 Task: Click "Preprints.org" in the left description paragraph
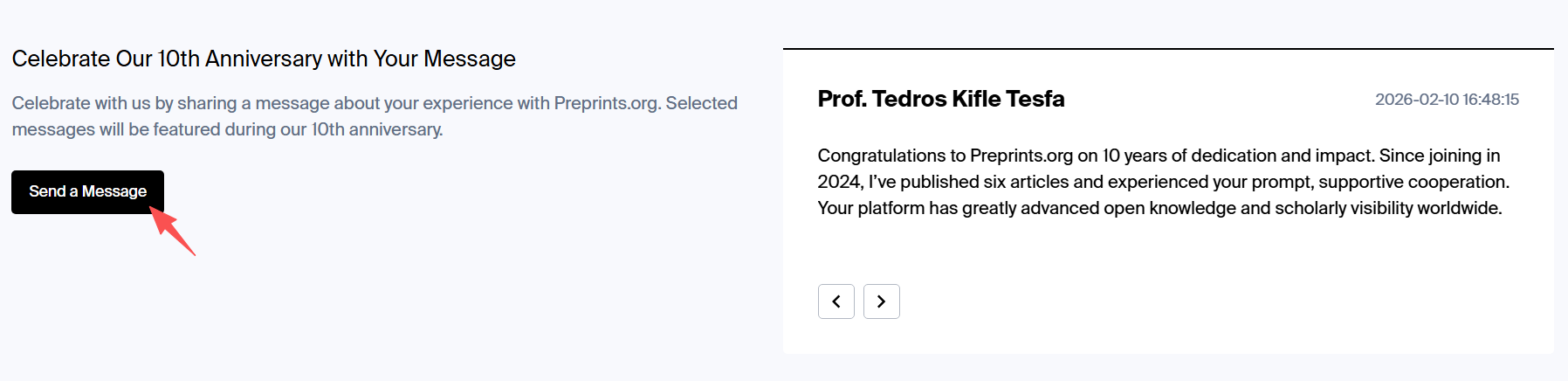tap(606, 103)
